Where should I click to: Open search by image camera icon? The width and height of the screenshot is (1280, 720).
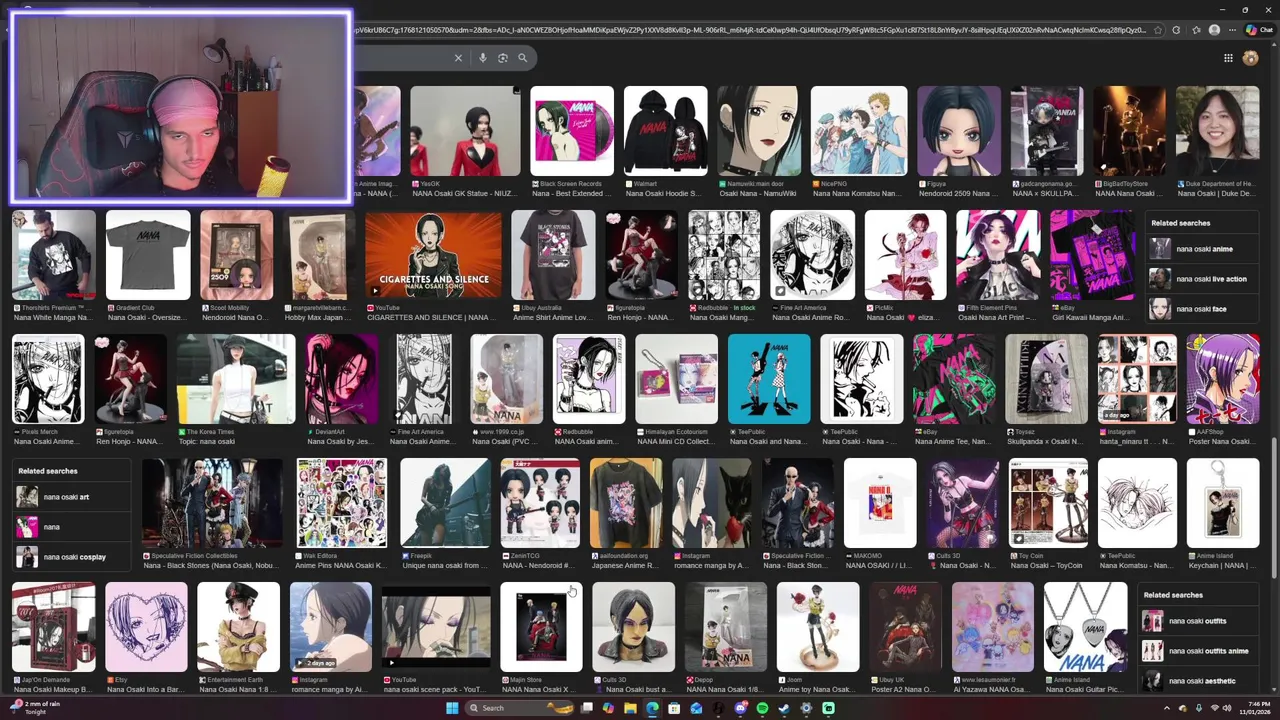click(x=503, y=58)
